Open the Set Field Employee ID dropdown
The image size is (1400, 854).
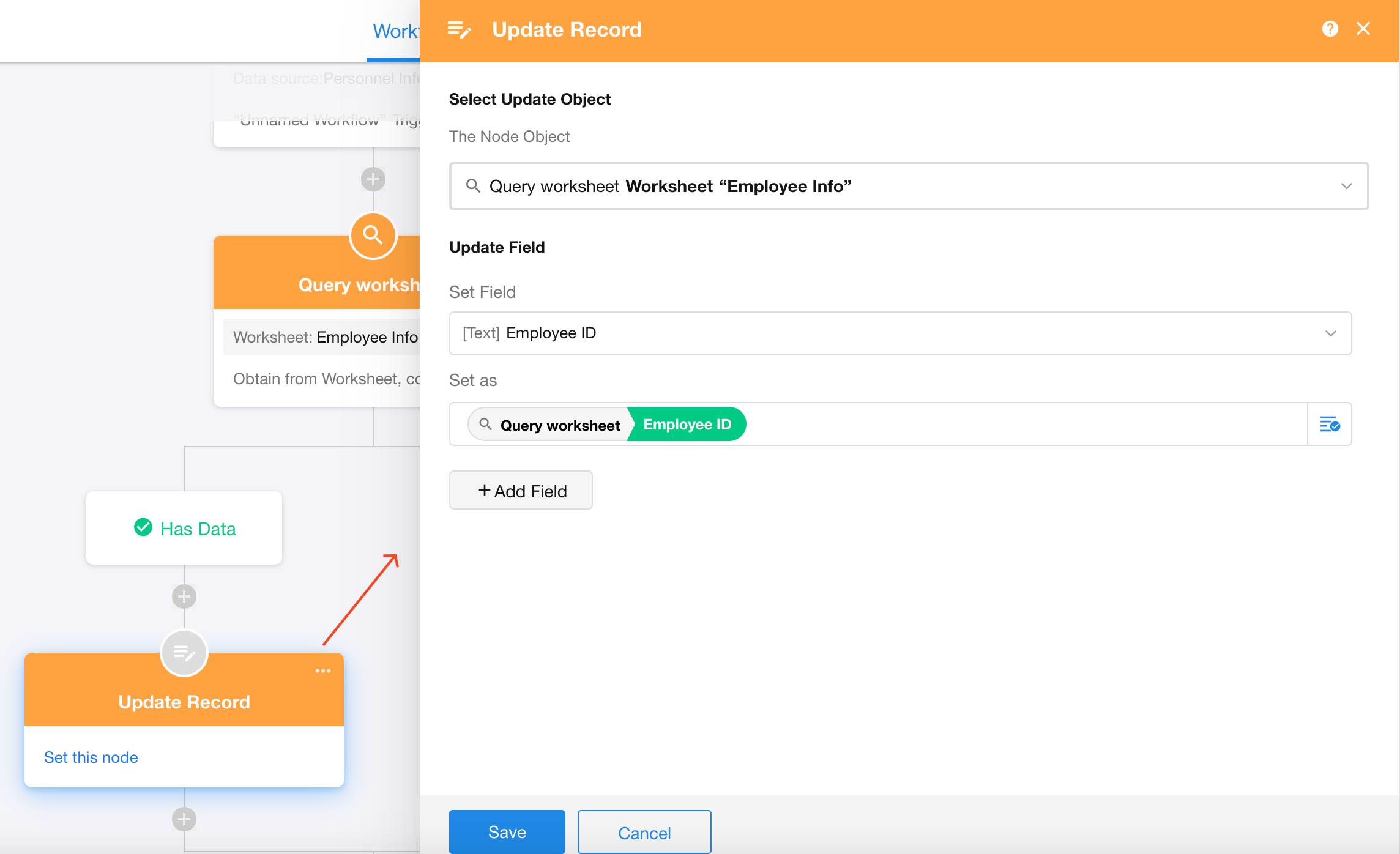[1330, 333]
